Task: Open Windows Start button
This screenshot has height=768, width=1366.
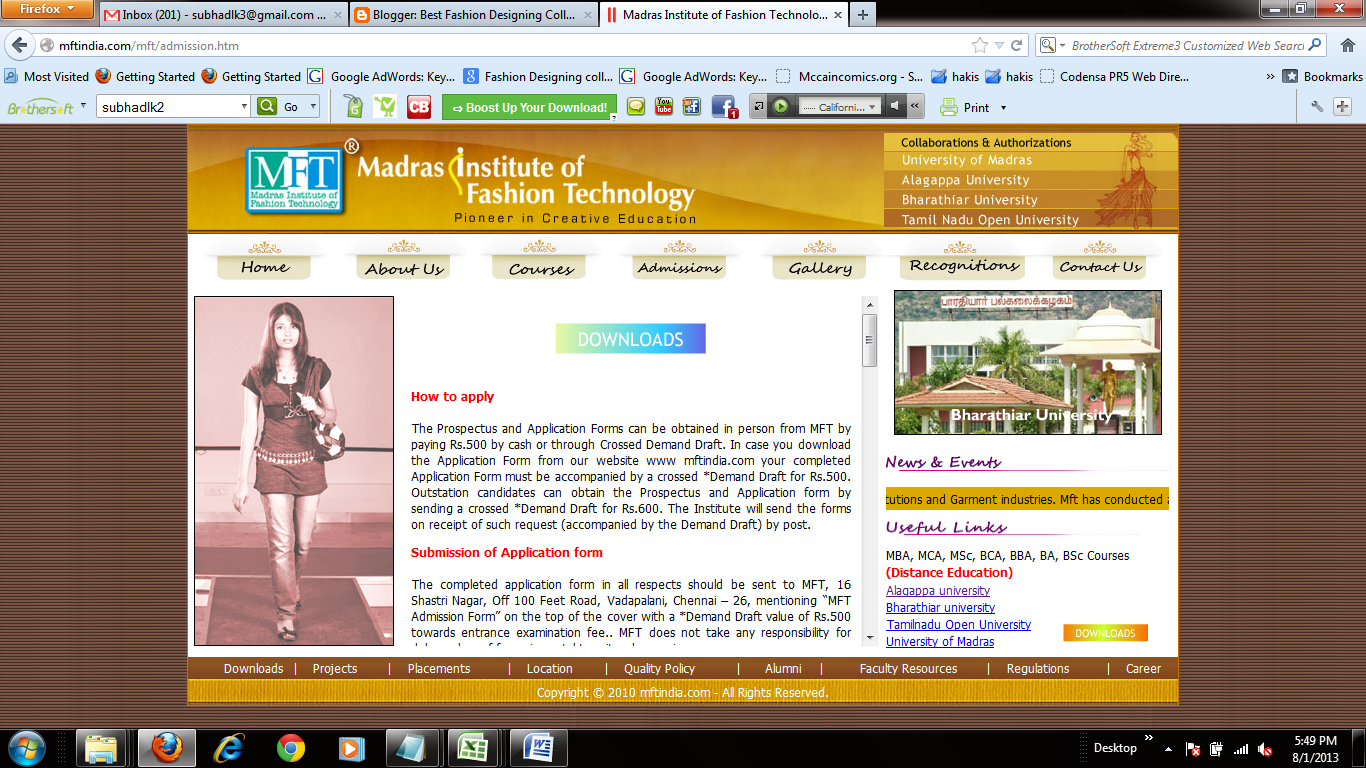Action: (x=25, y=747)
